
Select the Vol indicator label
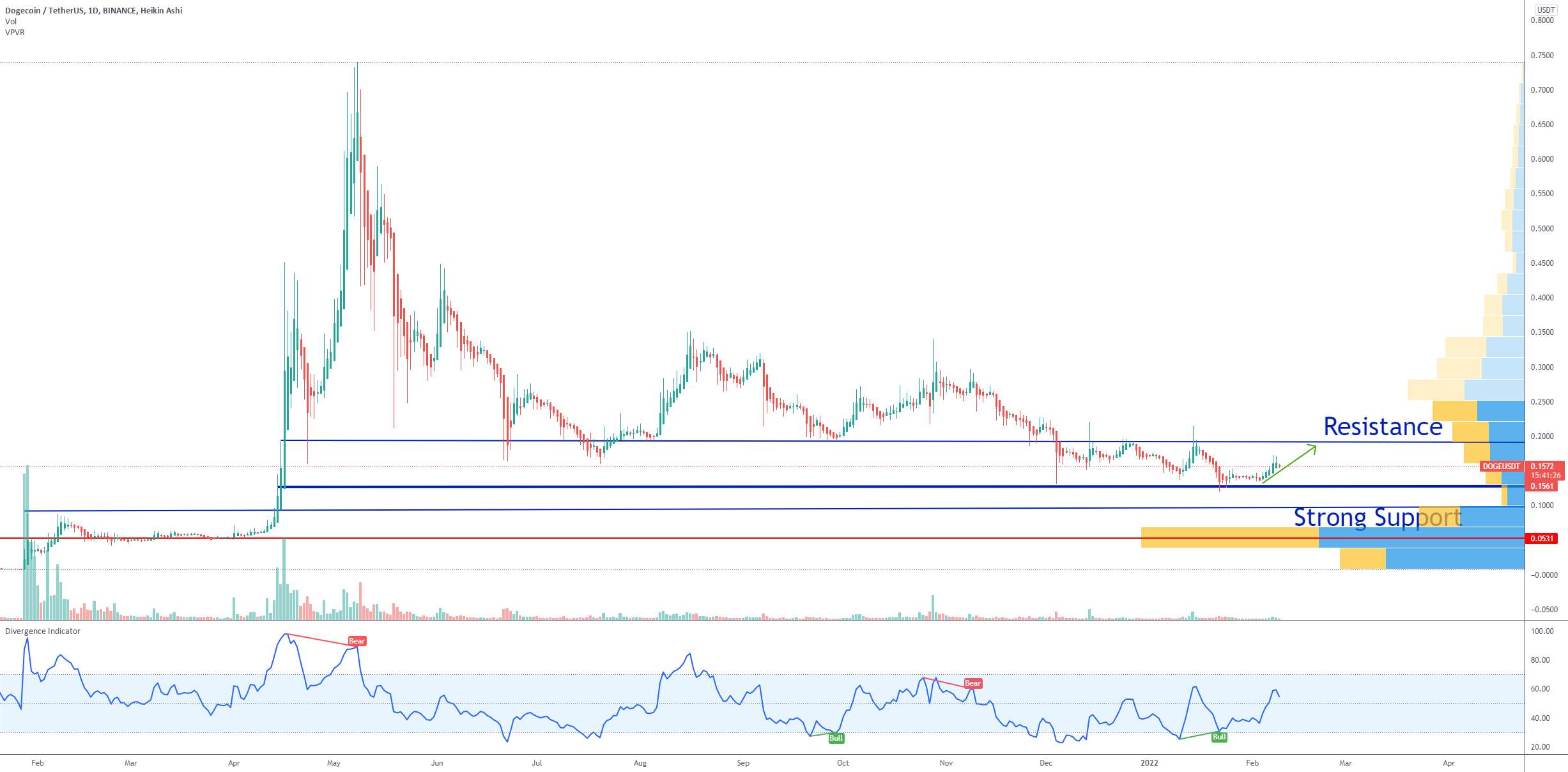pyautogui.click(x=11, y=22)
